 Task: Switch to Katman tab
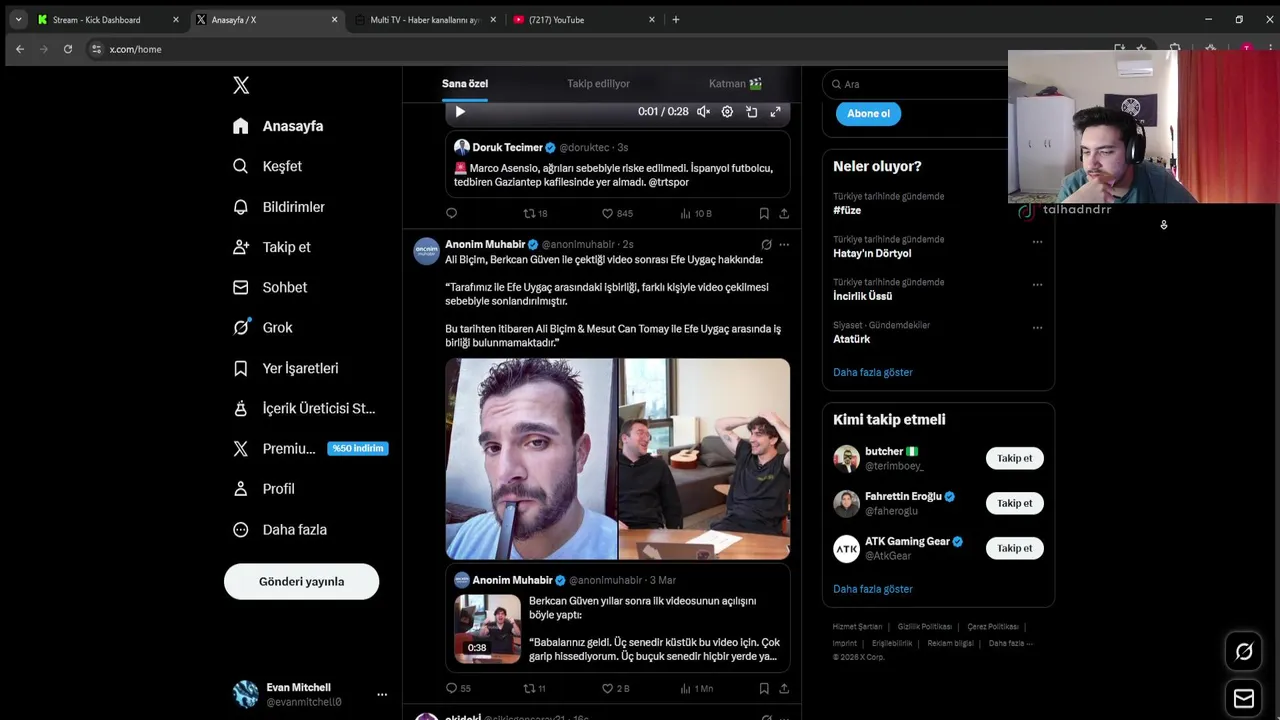point(735,84)
